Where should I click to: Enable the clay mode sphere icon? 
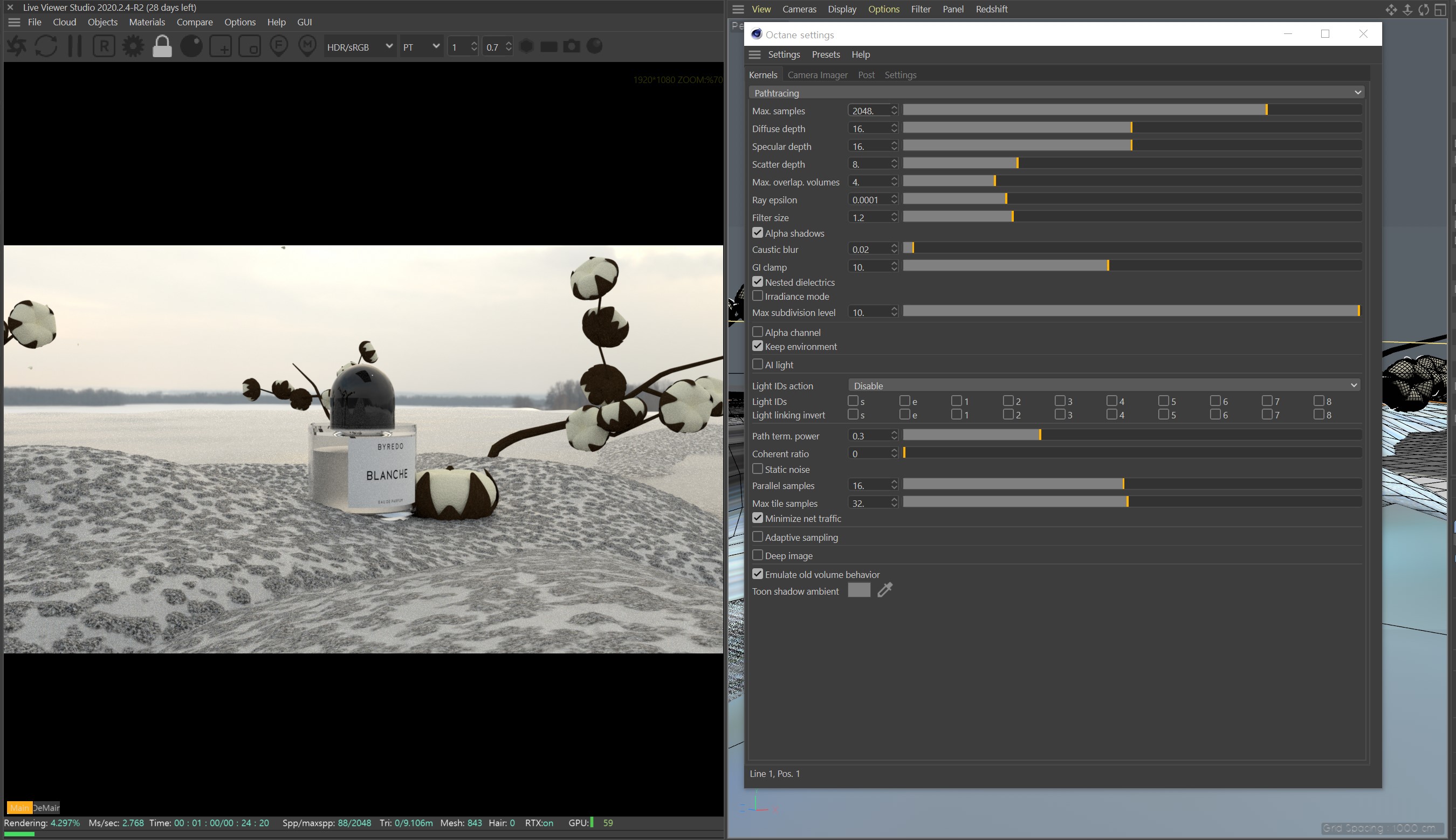[x=191, y=46]
